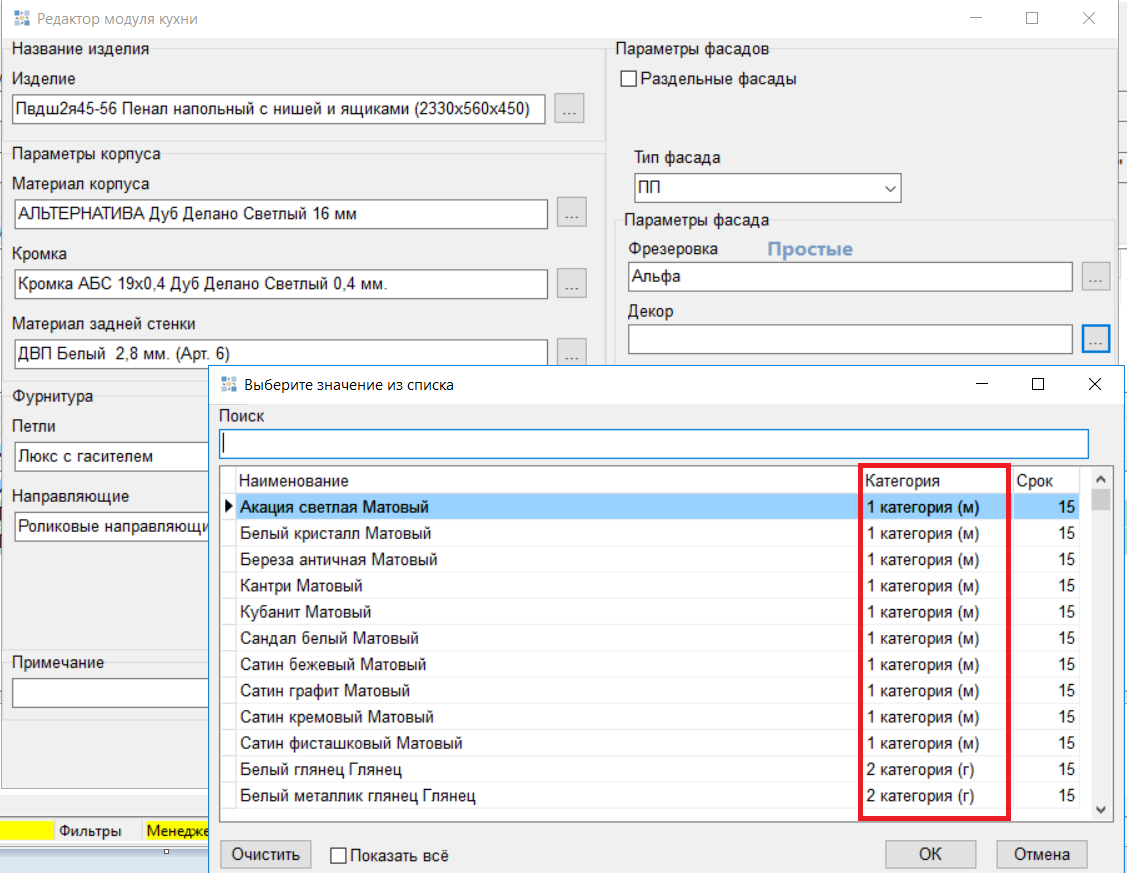Viewport: 1127px width, 873px height.
Task: Click the Отмена button
Action: point(1041,854)
